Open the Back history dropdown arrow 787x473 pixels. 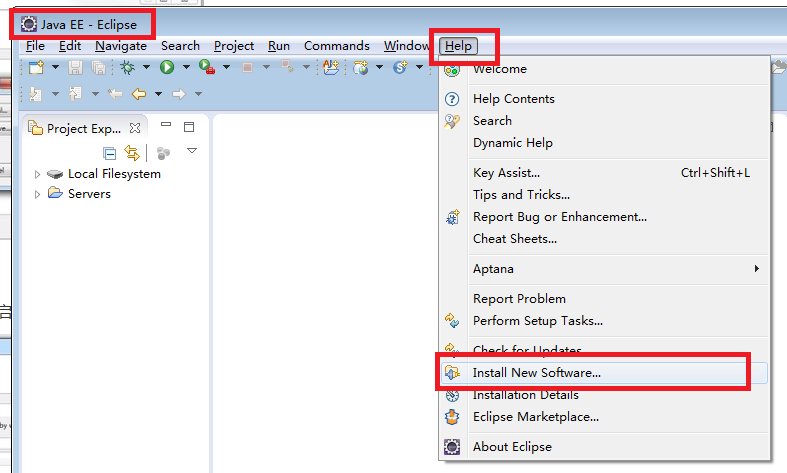click(x=158, y=94)
